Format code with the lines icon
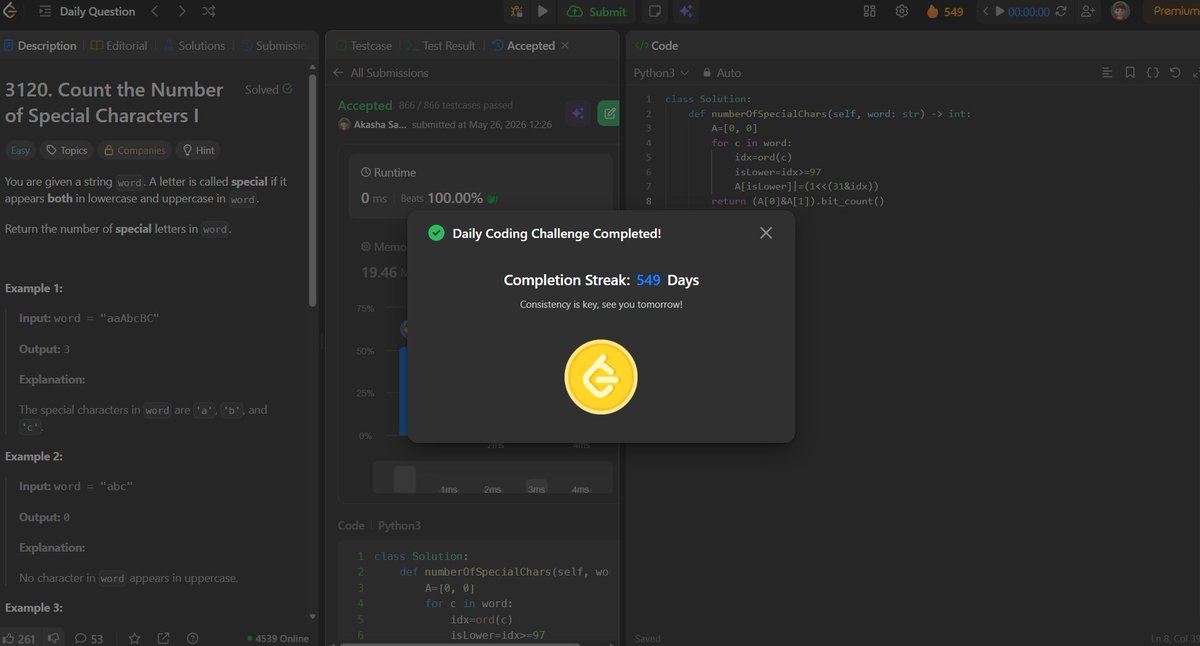The height and width of the screenshot is (646, 1200). point(1107,72)
